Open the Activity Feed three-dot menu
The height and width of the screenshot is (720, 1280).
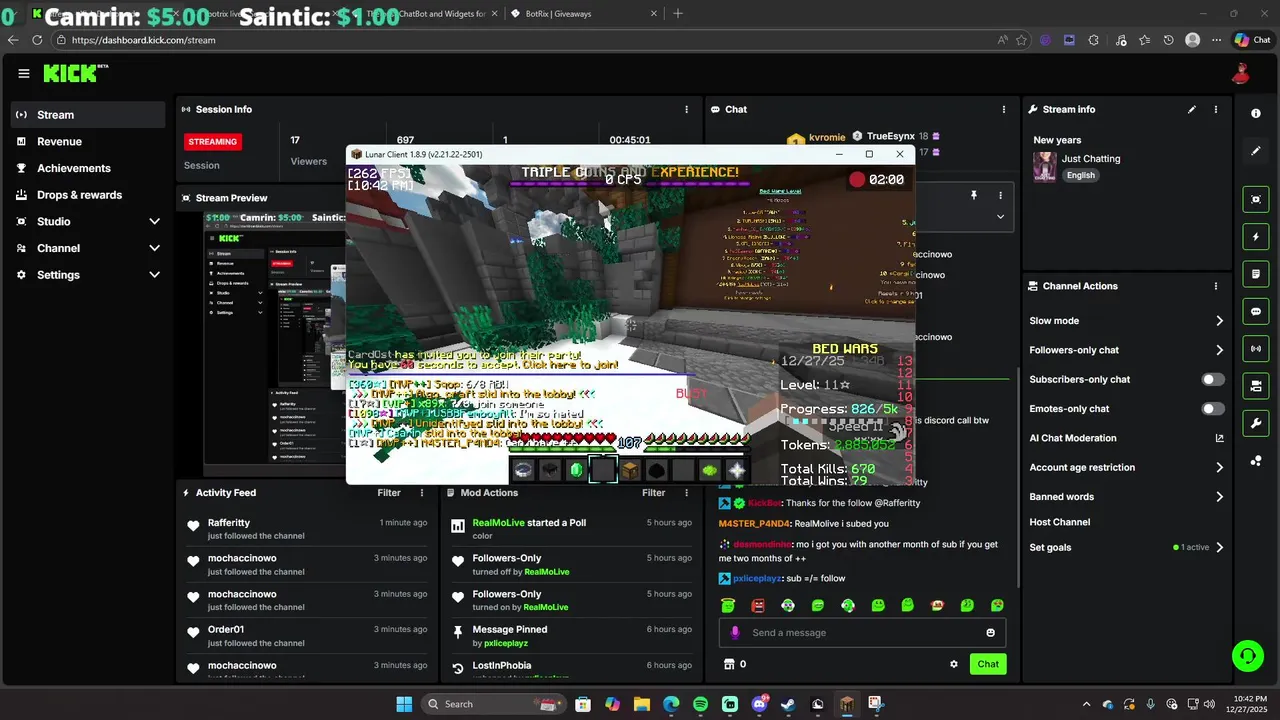point(422,493)
